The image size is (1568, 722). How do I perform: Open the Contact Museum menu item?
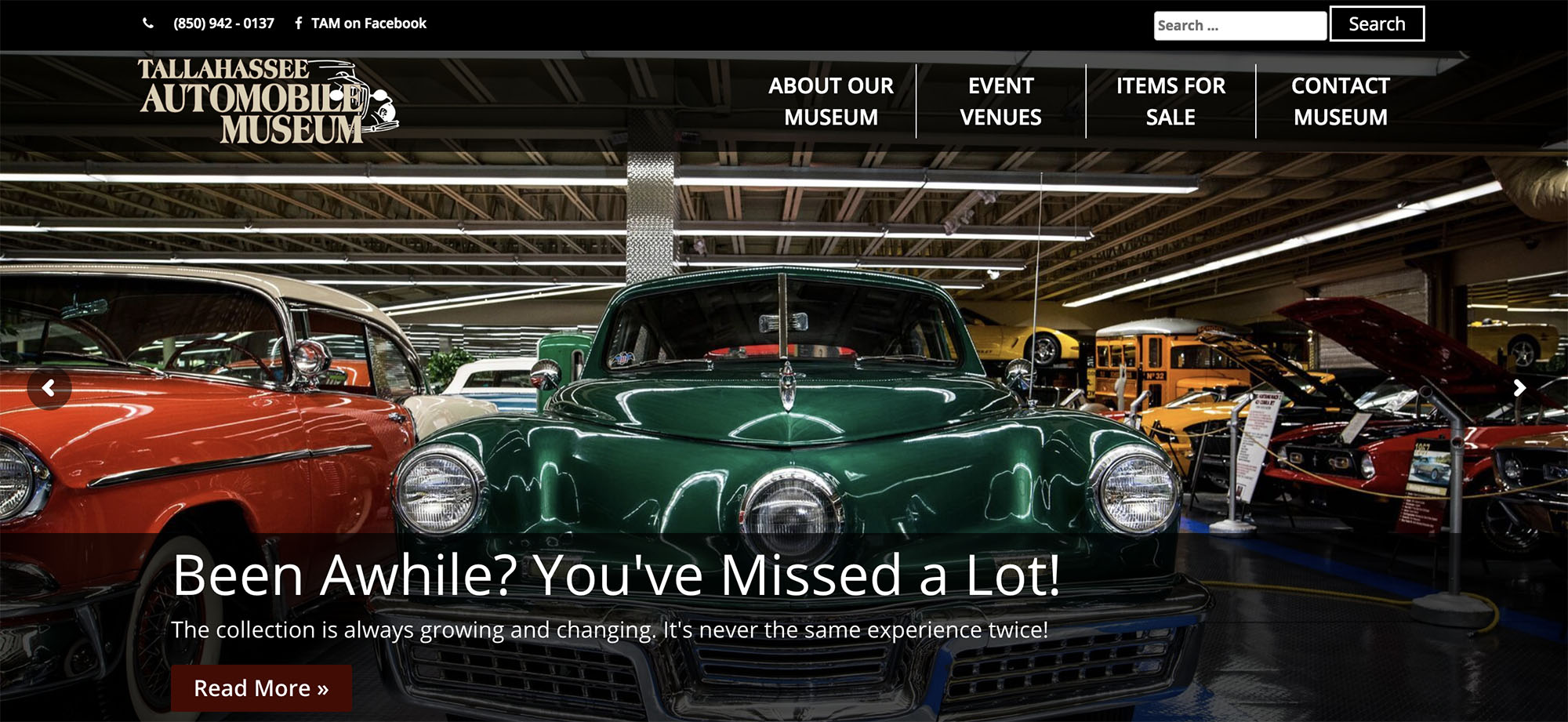(1341, 101)
